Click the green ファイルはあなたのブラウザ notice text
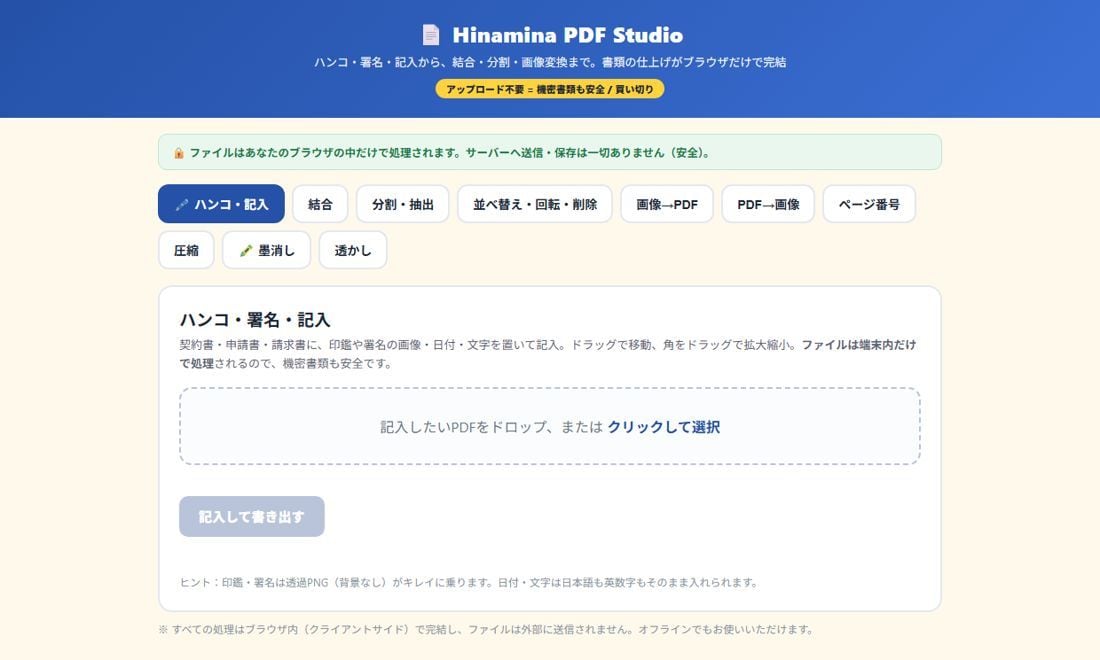The height and width of the screenshot is (660, 1100). pyautogui.click(x=451, y=153)
